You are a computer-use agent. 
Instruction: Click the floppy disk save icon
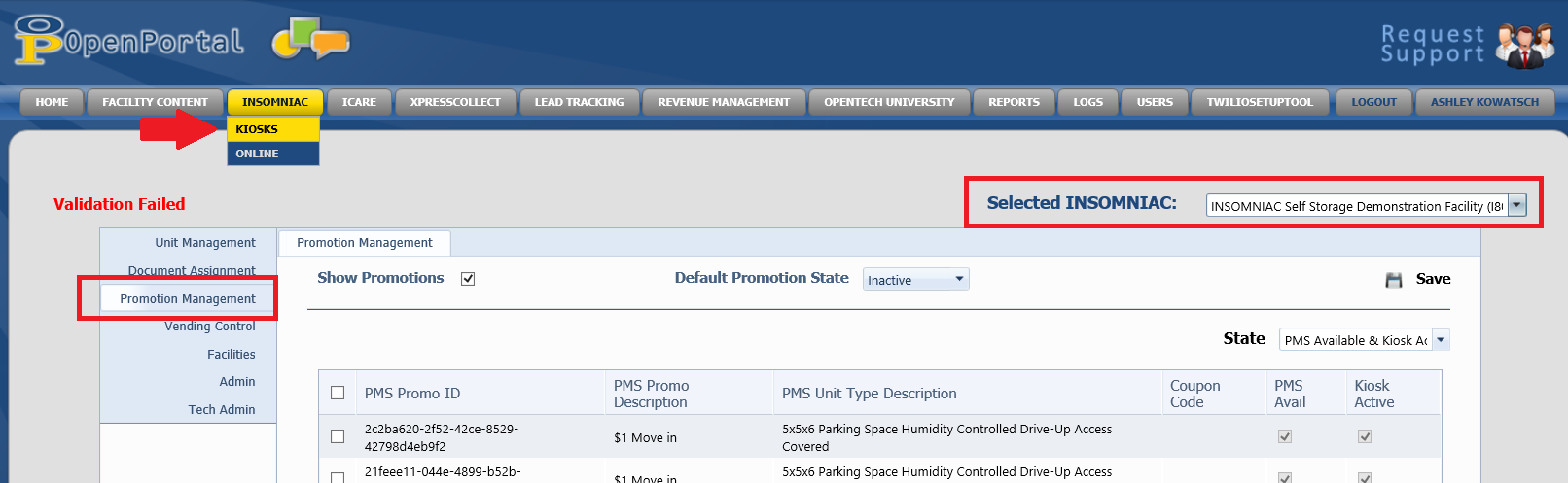(1394, 280)
